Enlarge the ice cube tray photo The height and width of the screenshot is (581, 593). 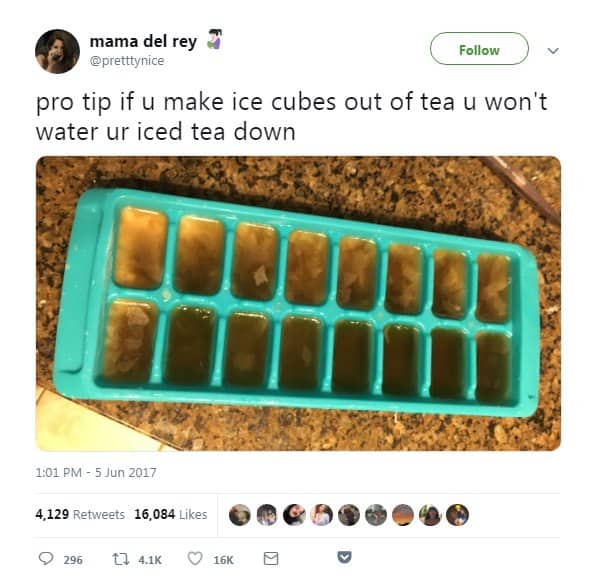(x=298, y=303)
